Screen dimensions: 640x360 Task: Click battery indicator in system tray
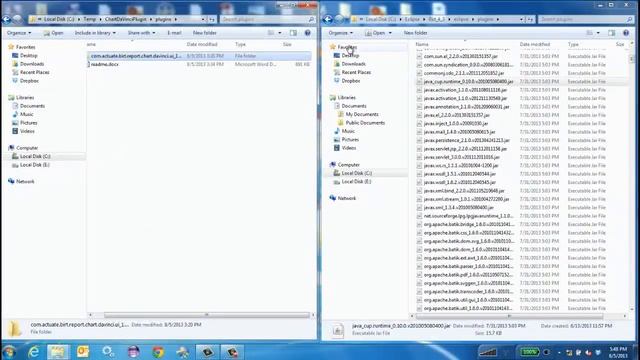point(529,351)
